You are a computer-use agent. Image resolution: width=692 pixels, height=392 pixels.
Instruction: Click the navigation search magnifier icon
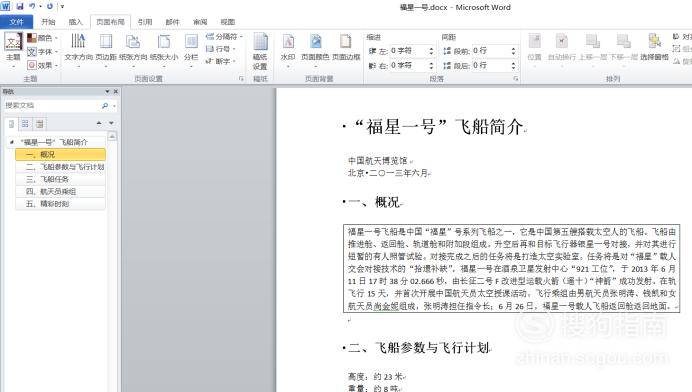(105, 106)
